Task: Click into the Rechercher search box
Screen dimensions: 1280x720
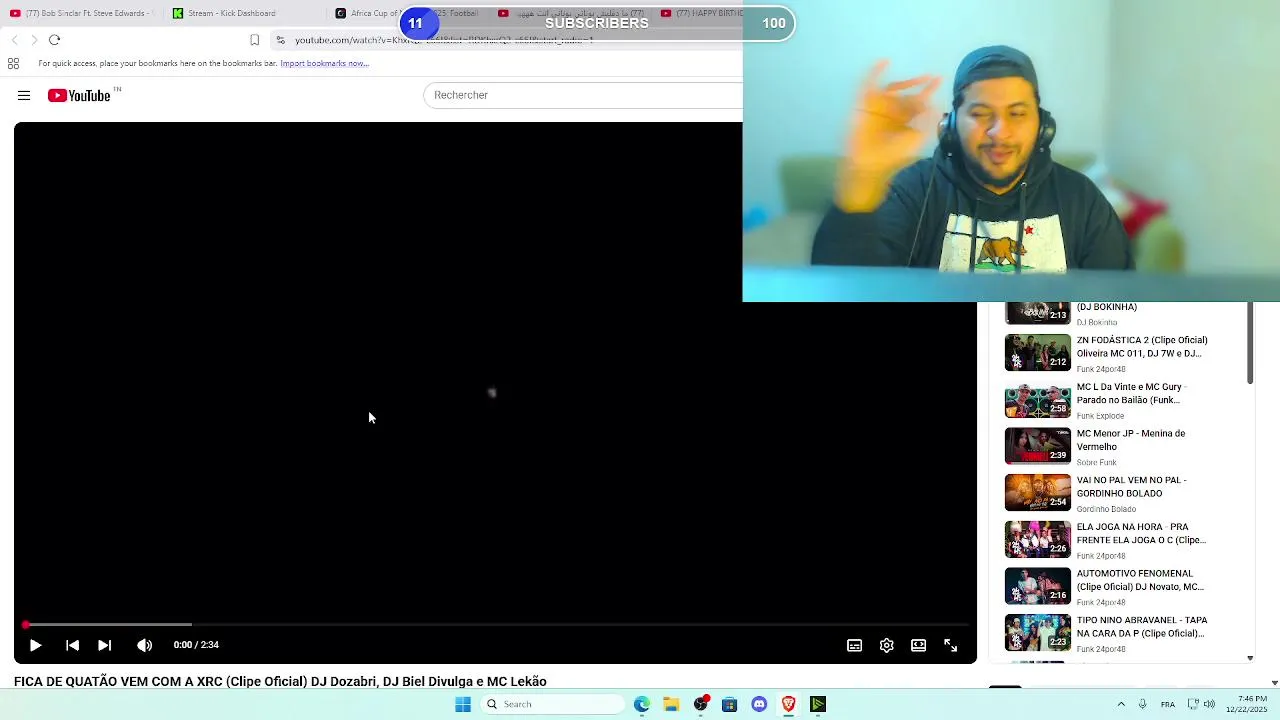Action: 583,95
